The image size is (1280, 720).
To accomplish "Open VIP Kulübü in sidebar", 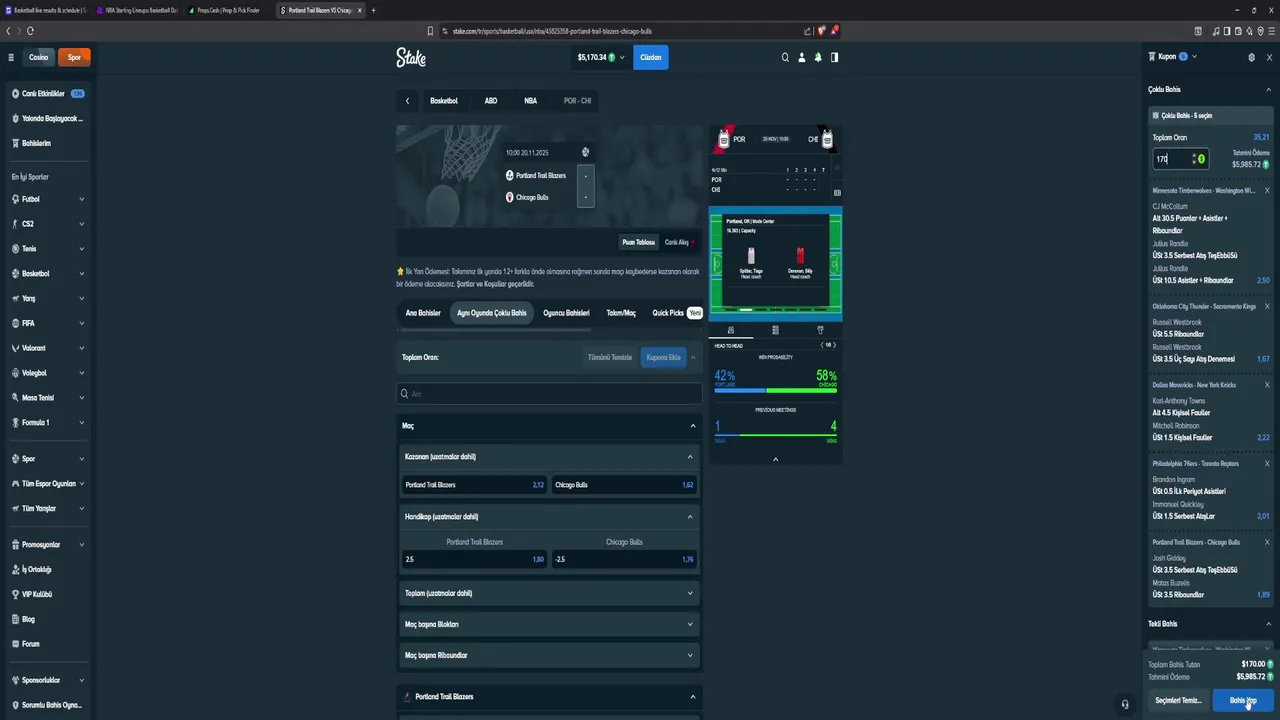I will [x=37, y=594].
